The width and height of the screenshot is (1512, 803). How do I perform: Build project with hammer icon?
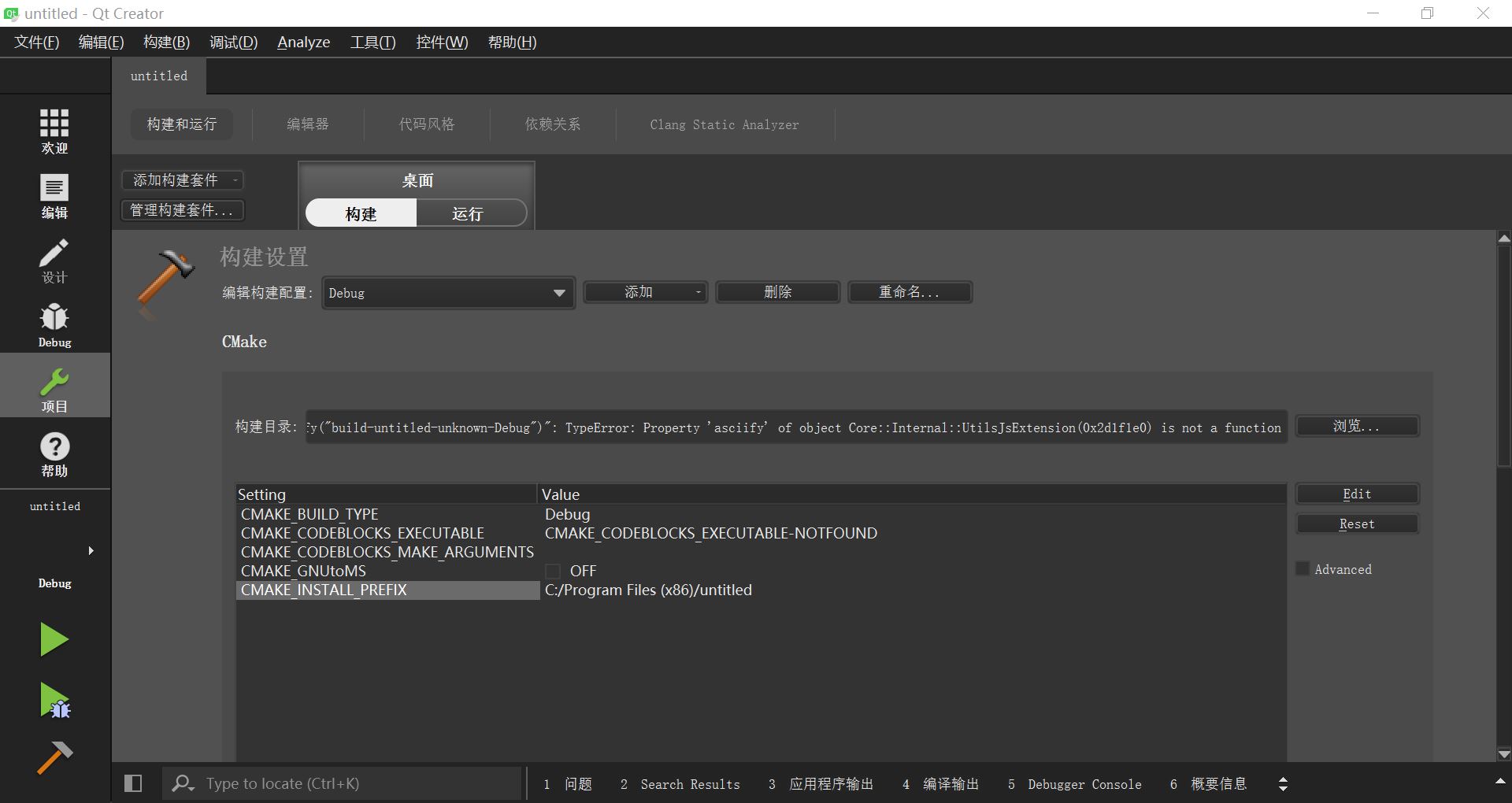click(x=54, y=757)
